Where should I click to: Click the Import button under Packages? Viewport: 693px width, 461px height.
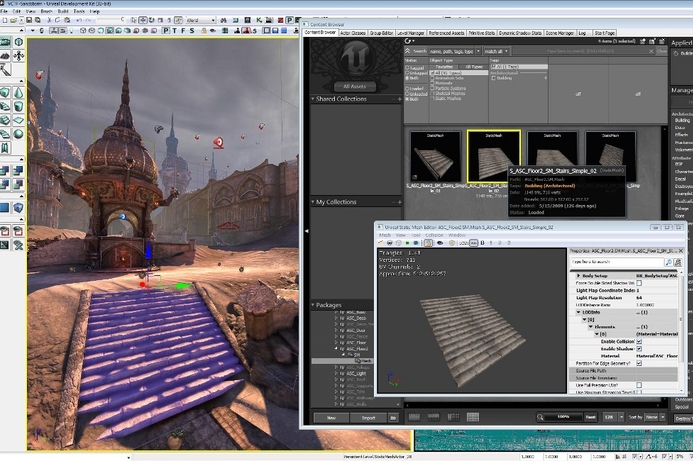click(x=368, y=418)
